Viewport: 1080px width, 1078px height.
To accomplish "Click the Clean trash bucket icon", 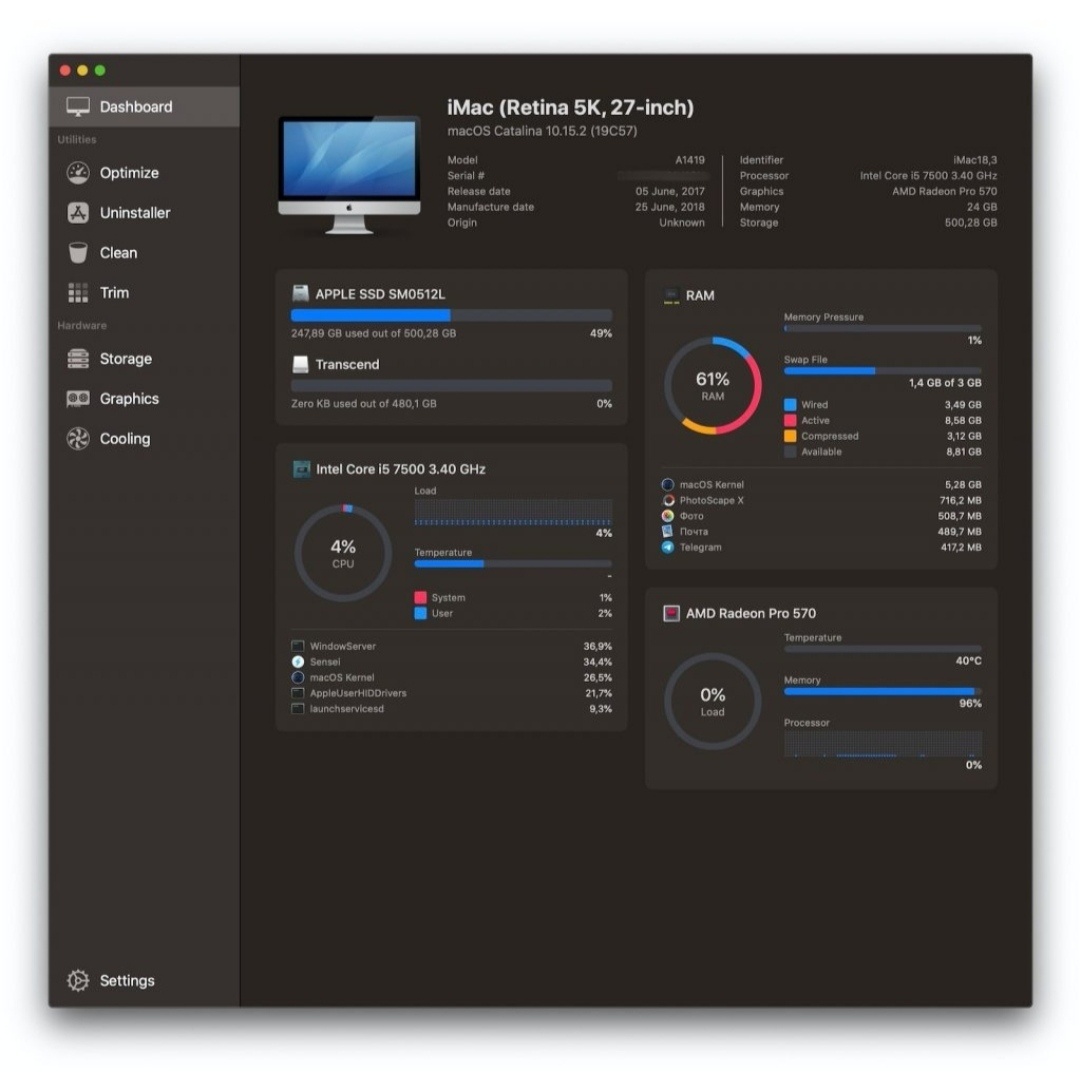I will click(x=78, y=253).
